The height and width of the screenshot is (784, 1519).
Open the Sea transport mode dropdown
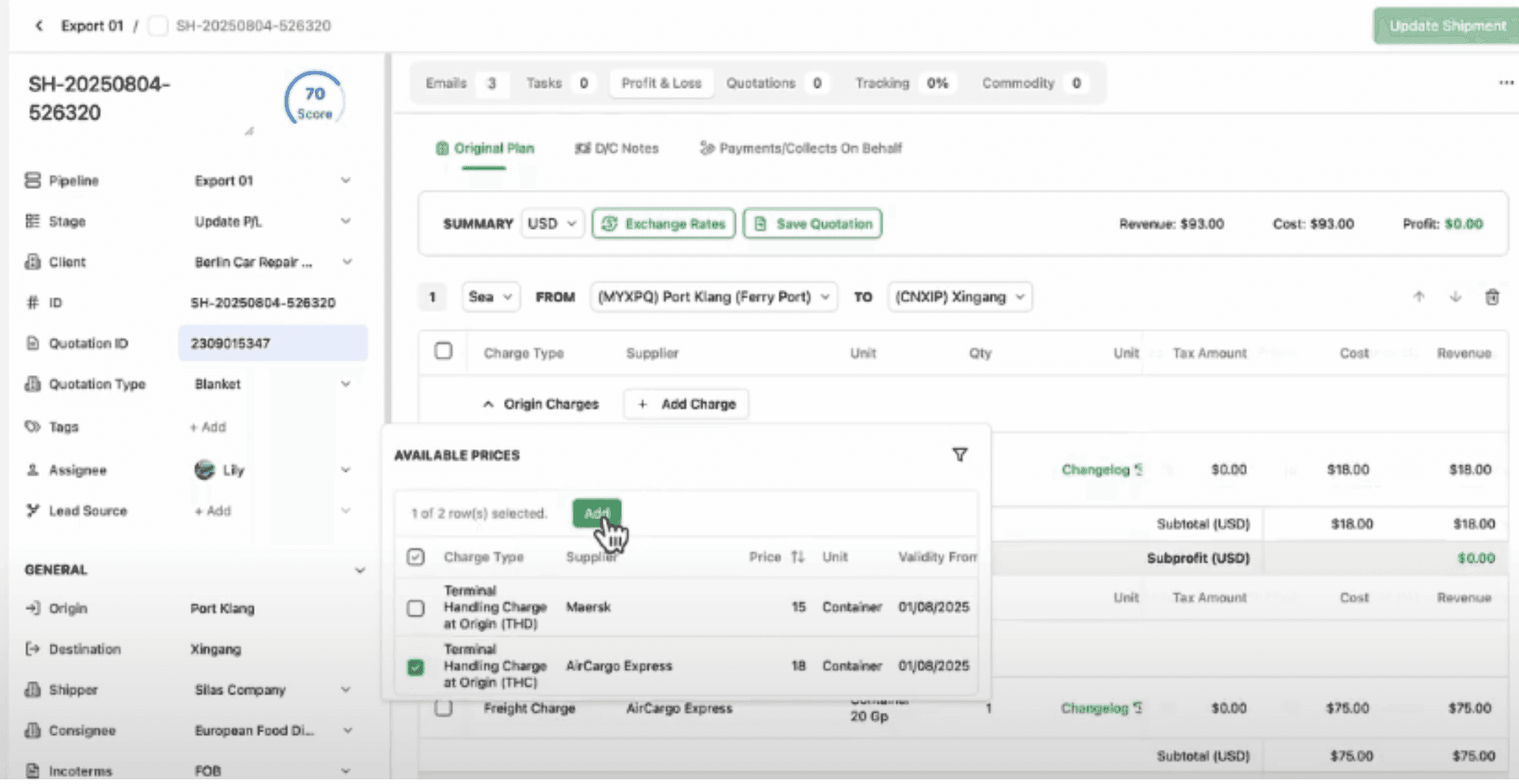coord(491,297)
